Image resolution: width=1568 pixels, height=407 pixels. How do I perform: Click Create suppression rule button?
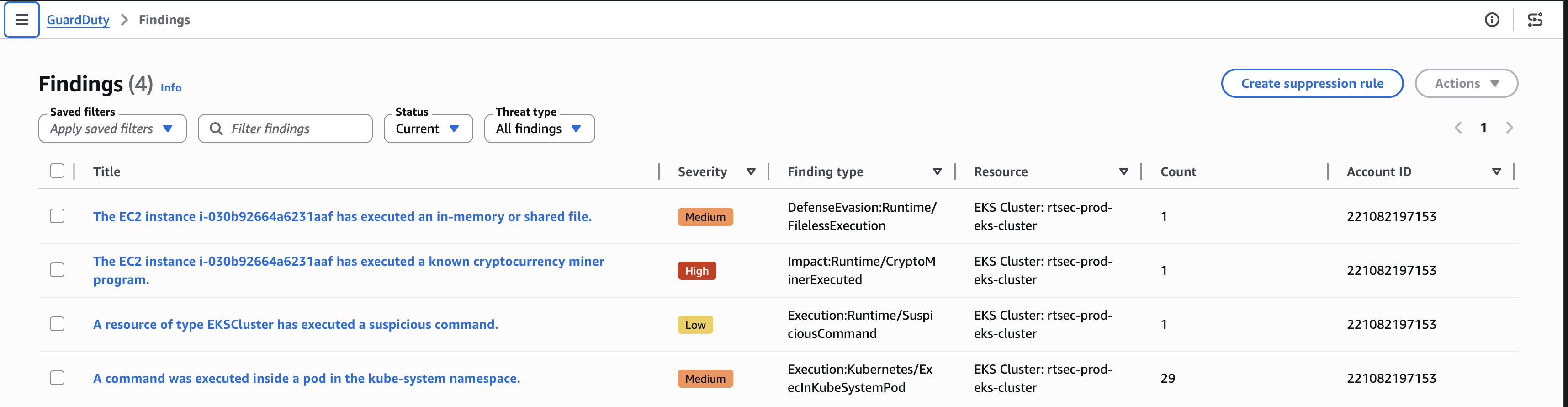tap(1312, 84)
